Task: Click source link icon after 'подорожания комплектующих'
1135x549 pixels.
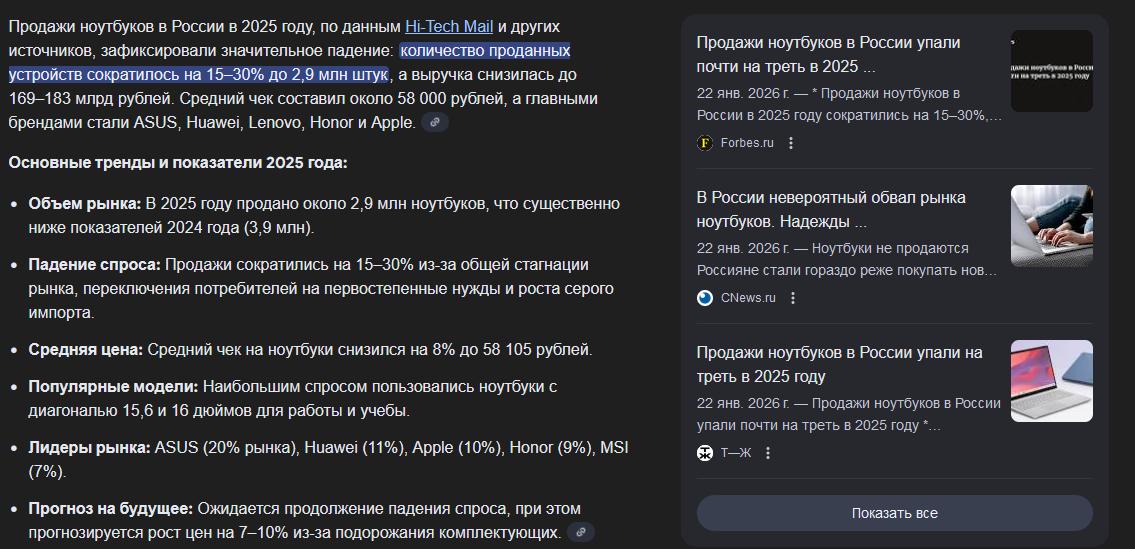Action: [581, 533]
